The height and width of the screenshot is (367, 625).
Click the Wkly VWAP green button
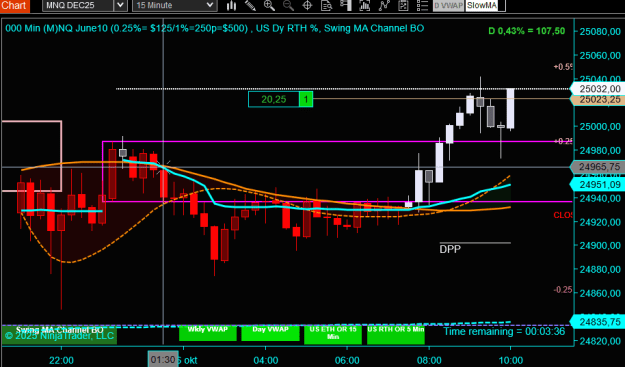(208, 333)
